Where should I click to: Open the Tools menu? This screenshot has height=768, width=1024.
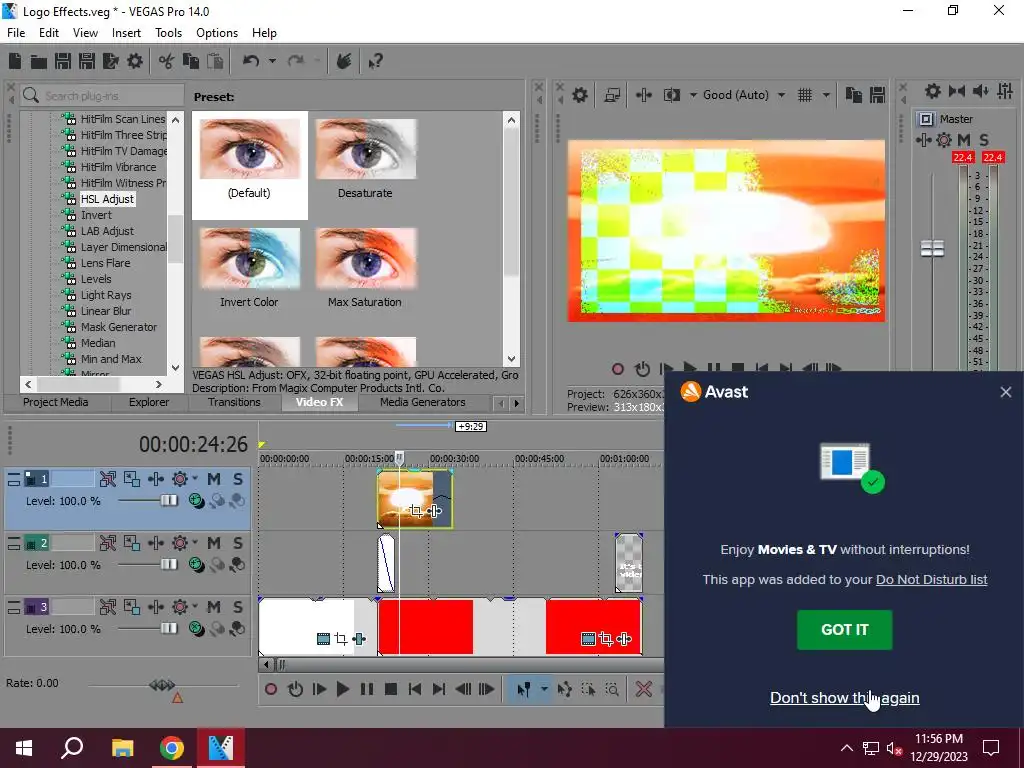tap(168, 33)
